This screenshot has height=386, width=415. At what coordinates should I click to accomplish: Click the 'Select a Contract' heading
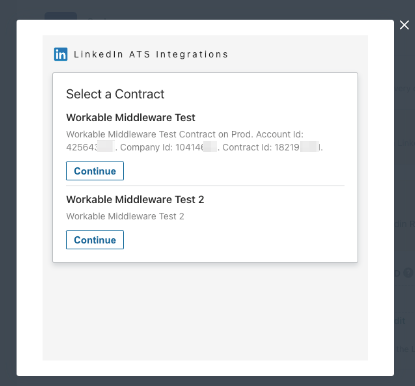click(x=115, y=94)
